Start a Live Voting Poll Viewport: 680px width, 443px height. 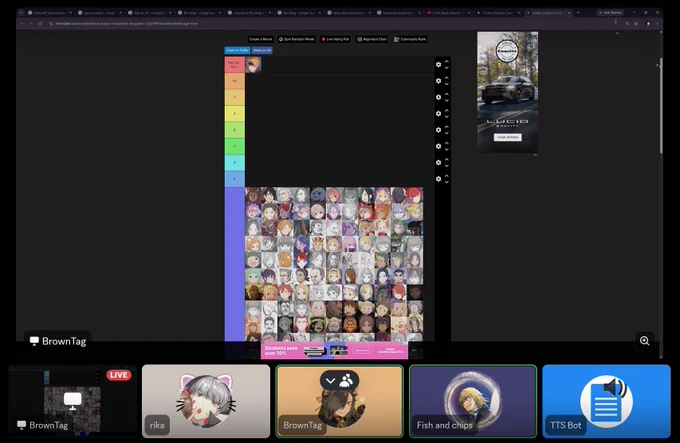pyautogui.click(x=335, y=39)
